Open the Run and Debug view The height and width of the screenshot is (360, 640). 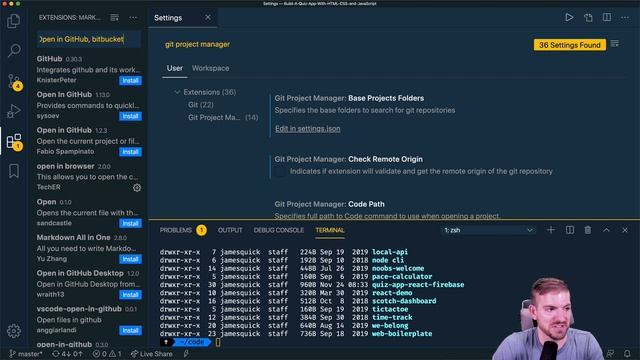(x=13, y=111)
